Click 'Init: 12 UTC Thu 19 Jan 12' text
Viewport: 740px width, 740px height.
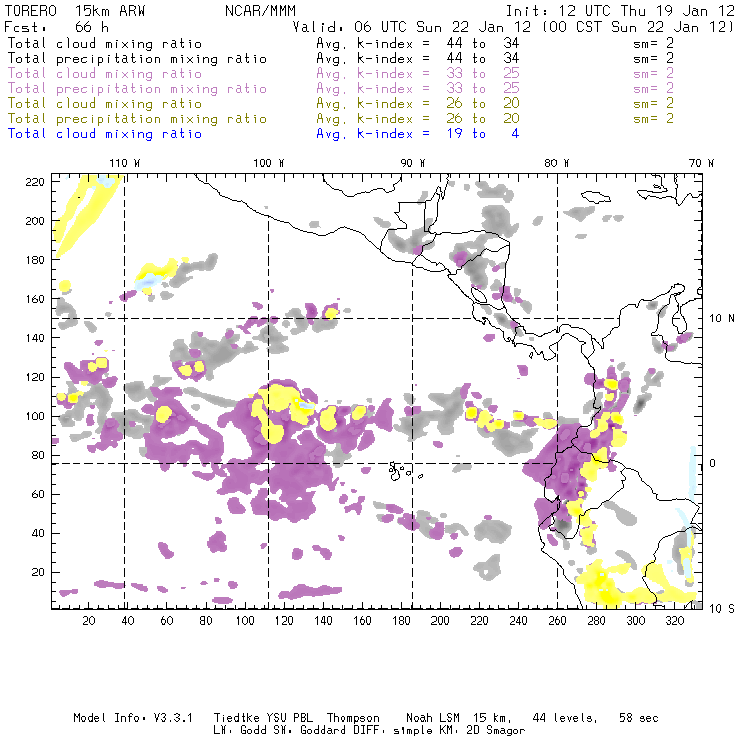[x=620, y=11]
